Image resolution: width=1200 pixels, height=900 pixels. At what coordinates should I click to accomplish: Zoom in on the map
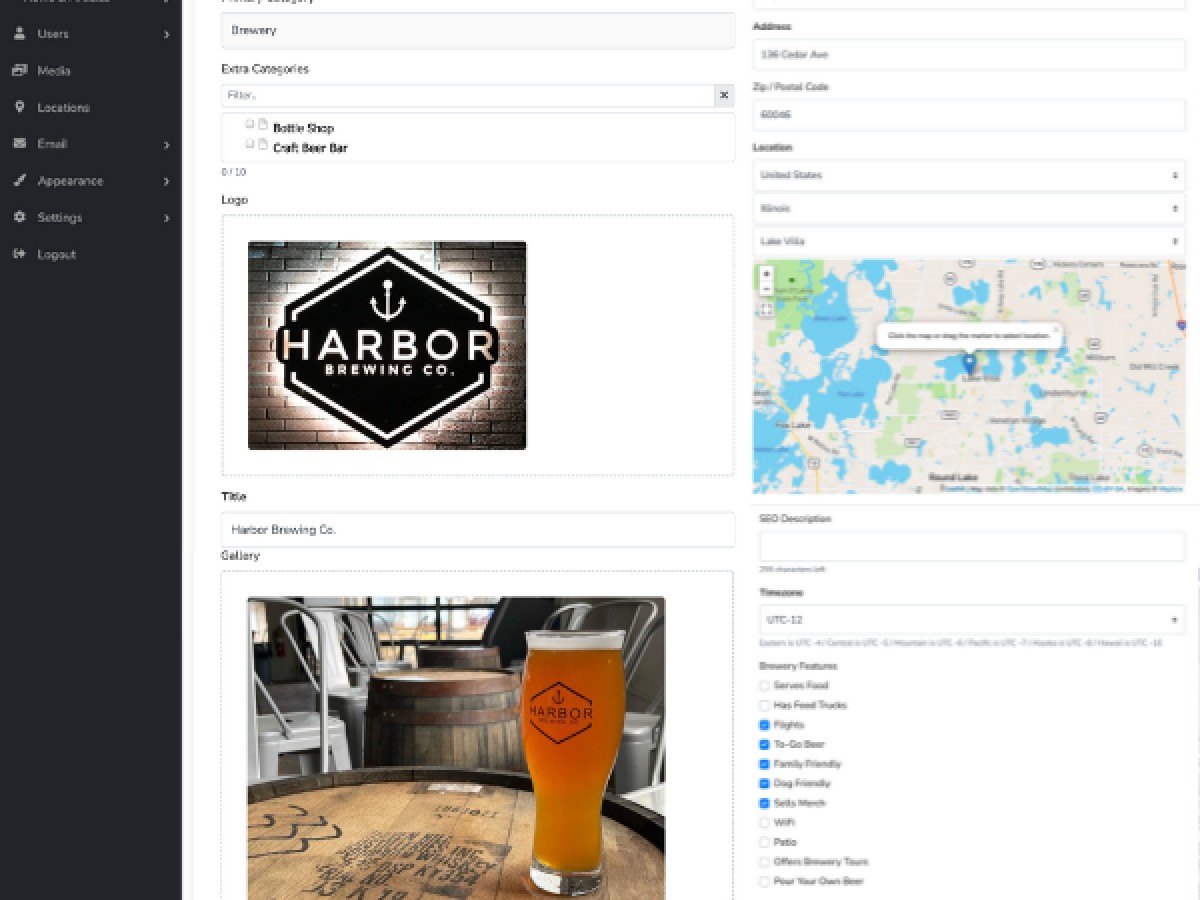(767, 274)
